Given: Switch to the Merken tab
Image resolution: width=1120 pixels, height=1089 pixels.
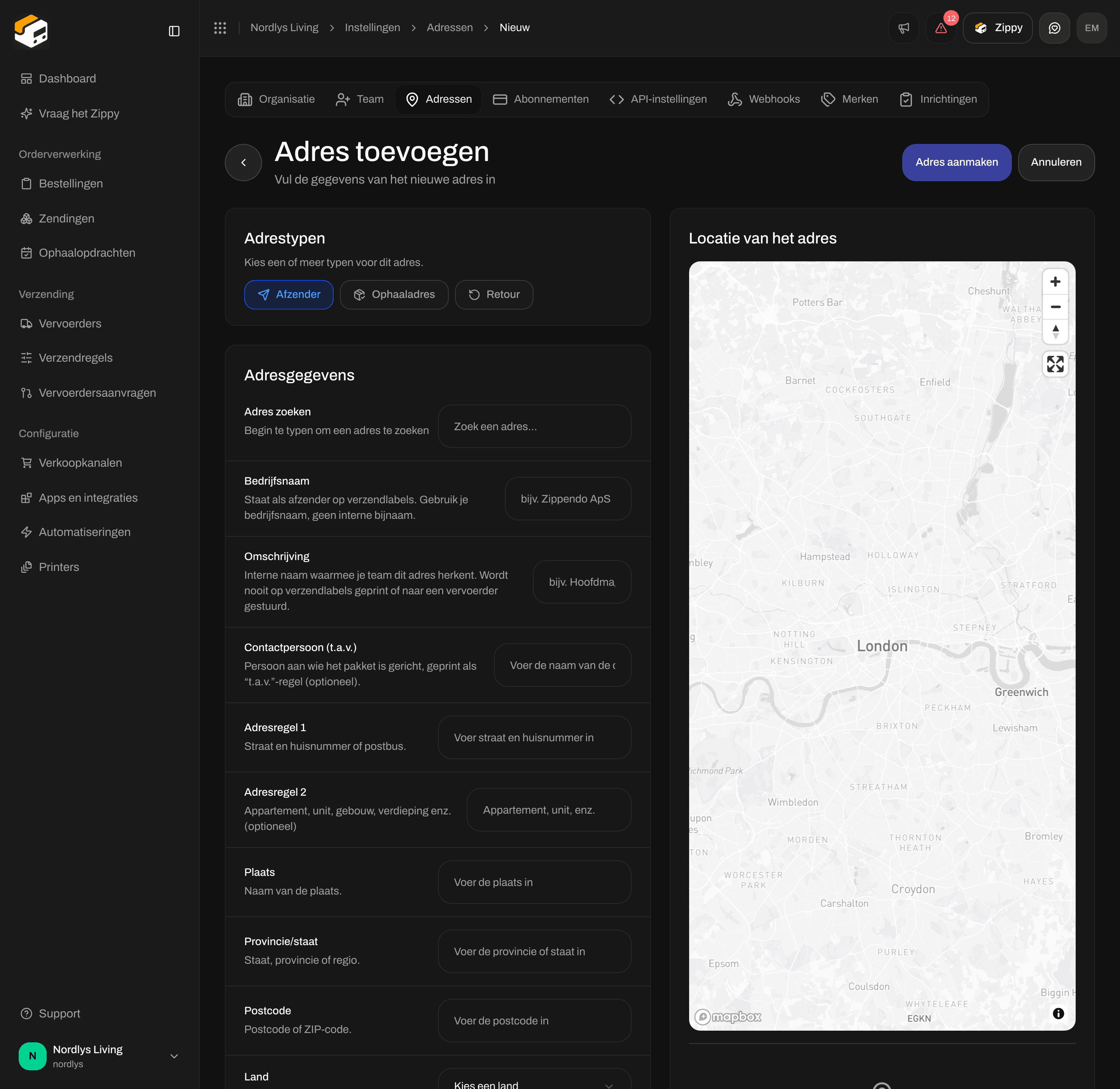Looking at the screenshot, I should [x=849, y=100].
